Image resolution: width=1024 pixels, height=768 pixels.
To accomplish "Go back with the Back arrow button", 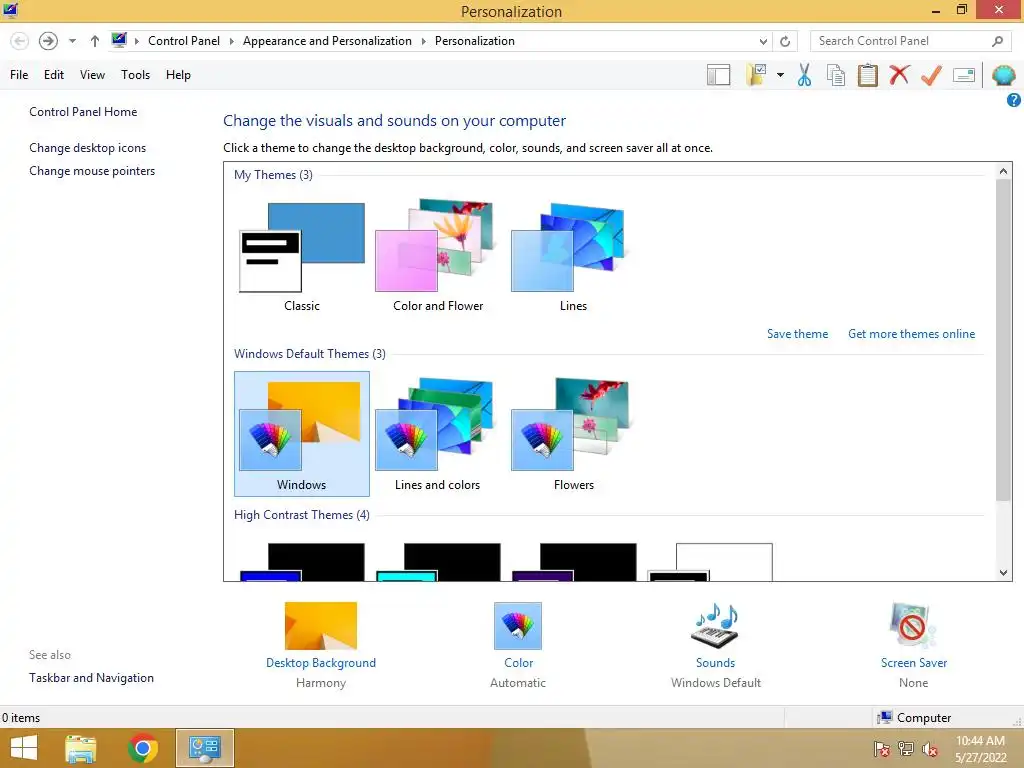I will point(20,41).
